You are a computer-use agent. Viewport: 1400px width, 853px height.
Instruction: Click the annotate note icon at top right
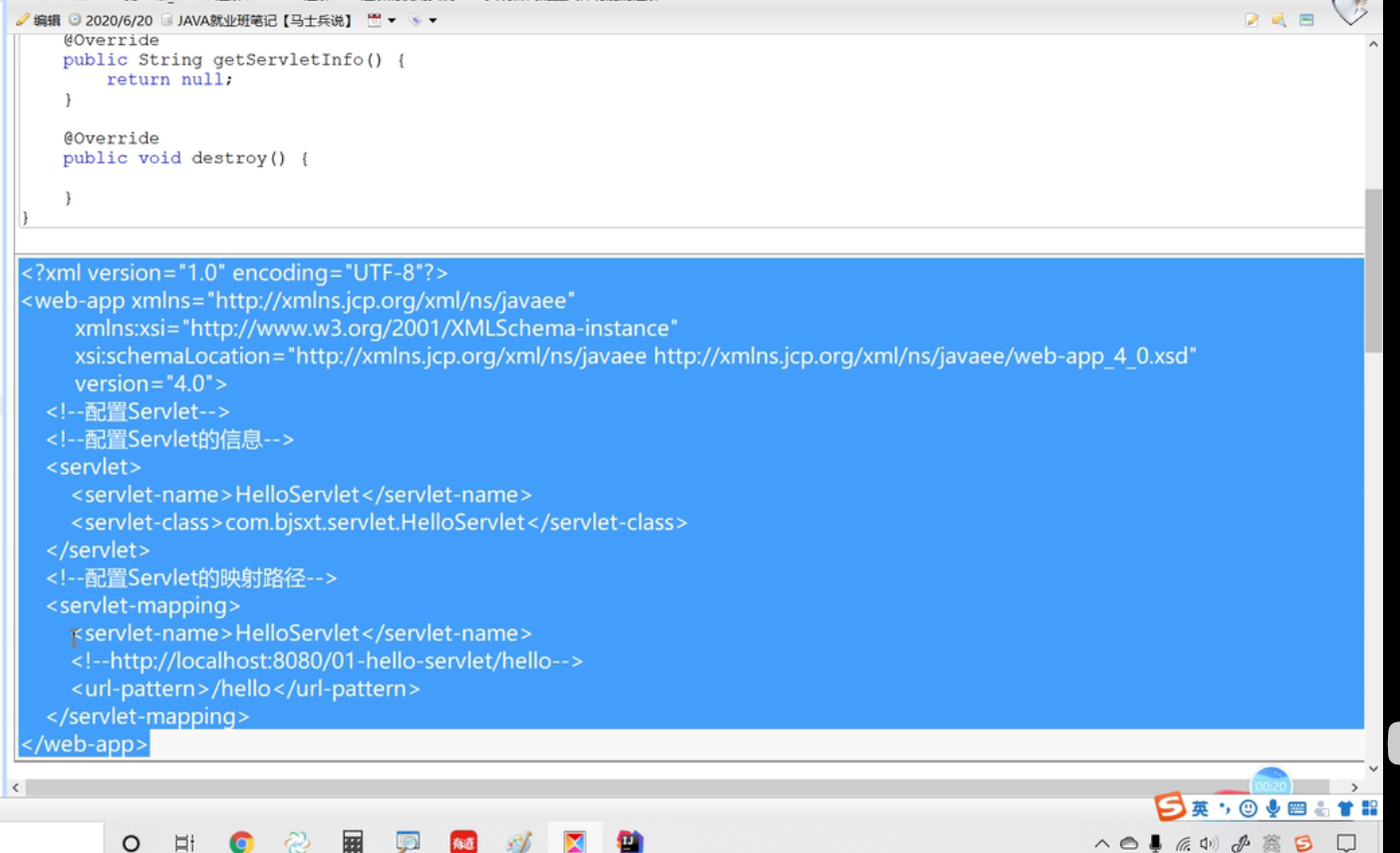(x=1253, y=20)
